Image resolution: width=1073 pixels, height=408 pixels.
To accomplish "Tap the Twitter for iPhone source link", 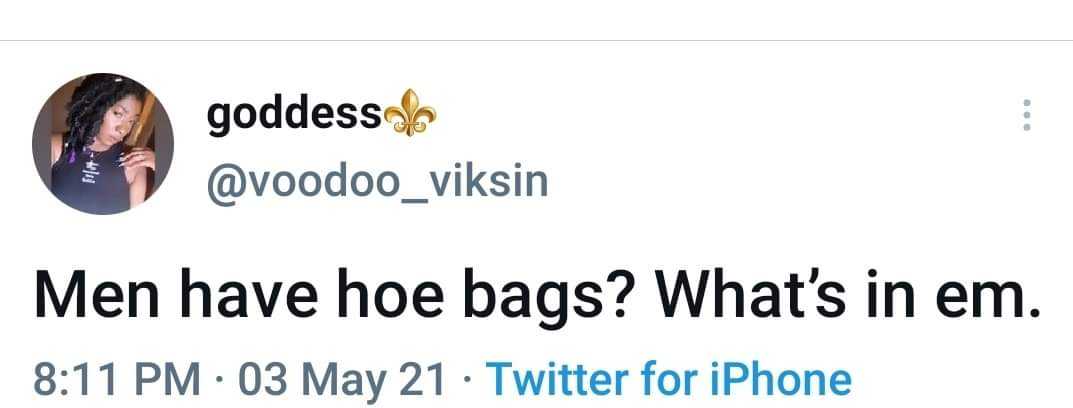I will pyautogui.click(x=668, y=379).
